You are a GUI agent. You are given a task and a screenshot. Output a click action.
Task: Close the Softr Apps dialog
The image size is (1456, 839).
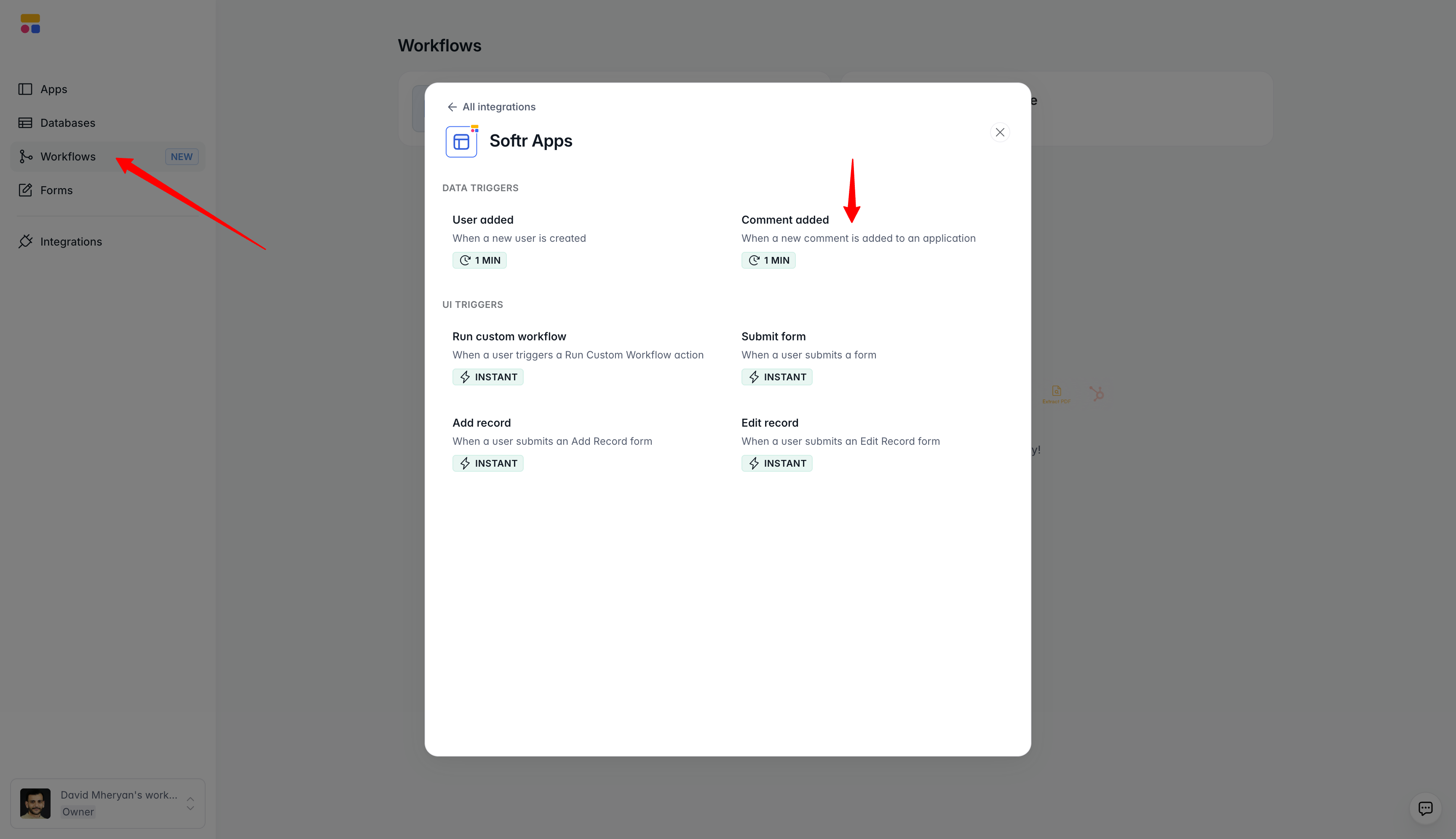pos(999,133)
